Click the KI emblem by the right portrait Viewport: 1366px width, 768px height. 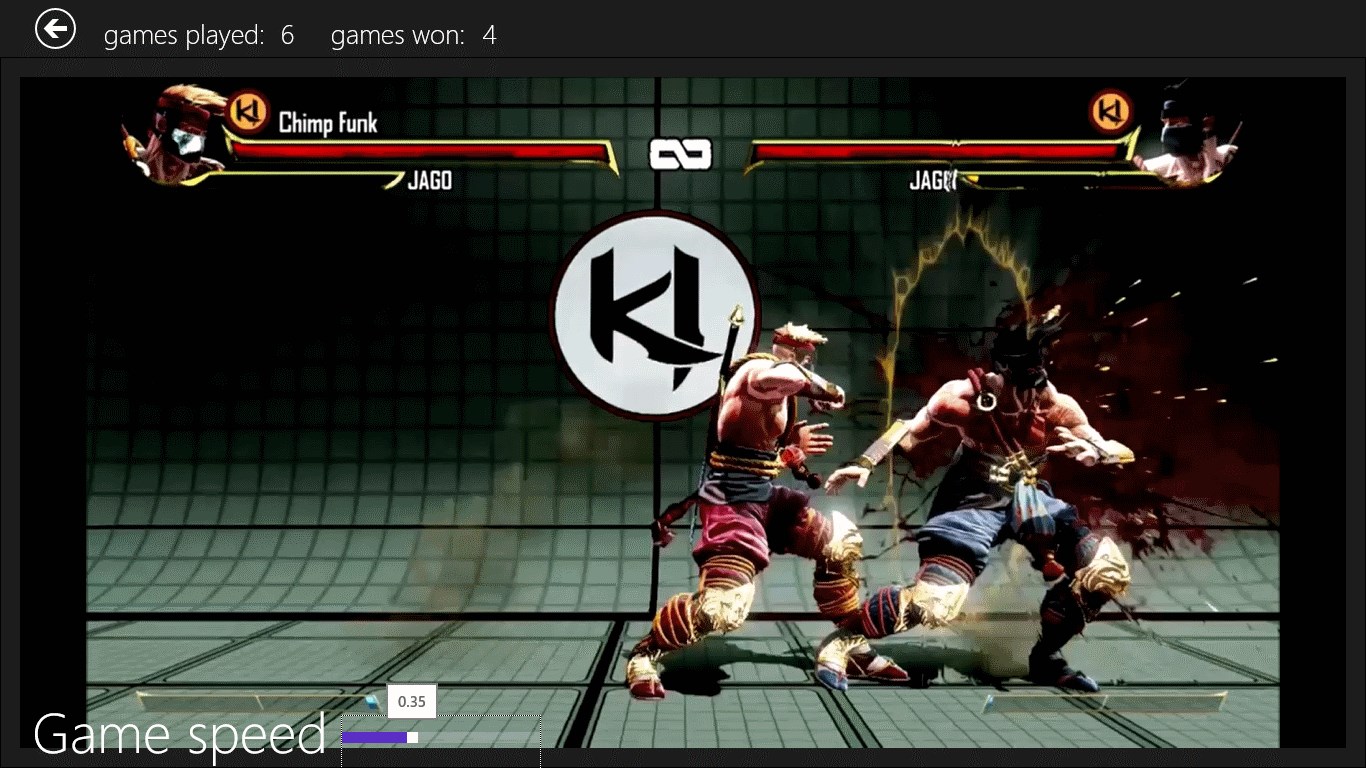[1110, 111]
